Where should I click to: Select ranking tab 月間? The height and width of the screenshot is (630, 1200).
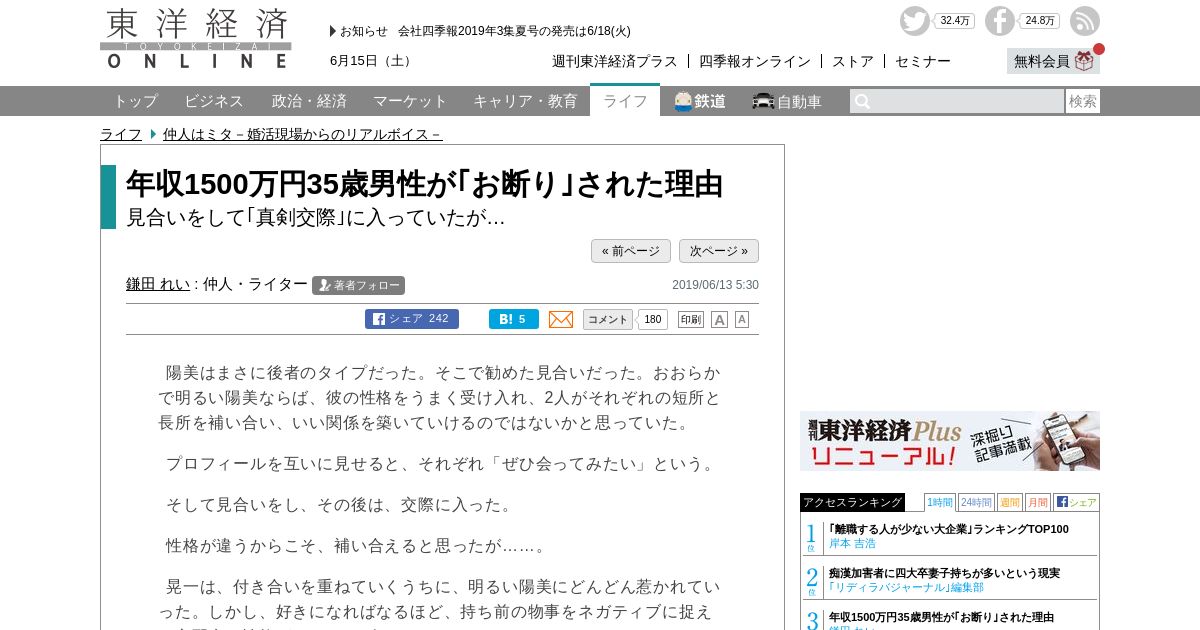pos(1037,502)
